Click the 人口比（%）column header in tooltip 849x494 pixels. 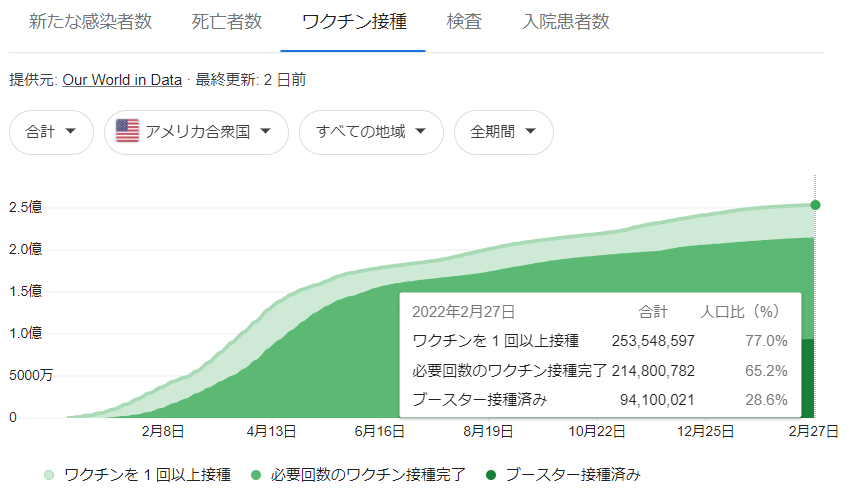740,312
